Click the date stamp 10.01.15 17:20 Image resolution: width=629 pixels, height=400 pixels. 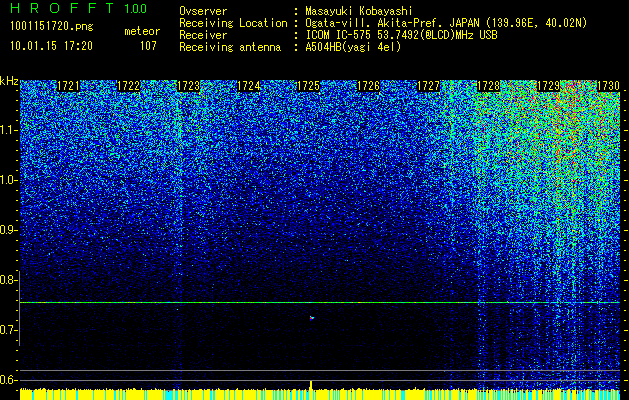[51, 46]
